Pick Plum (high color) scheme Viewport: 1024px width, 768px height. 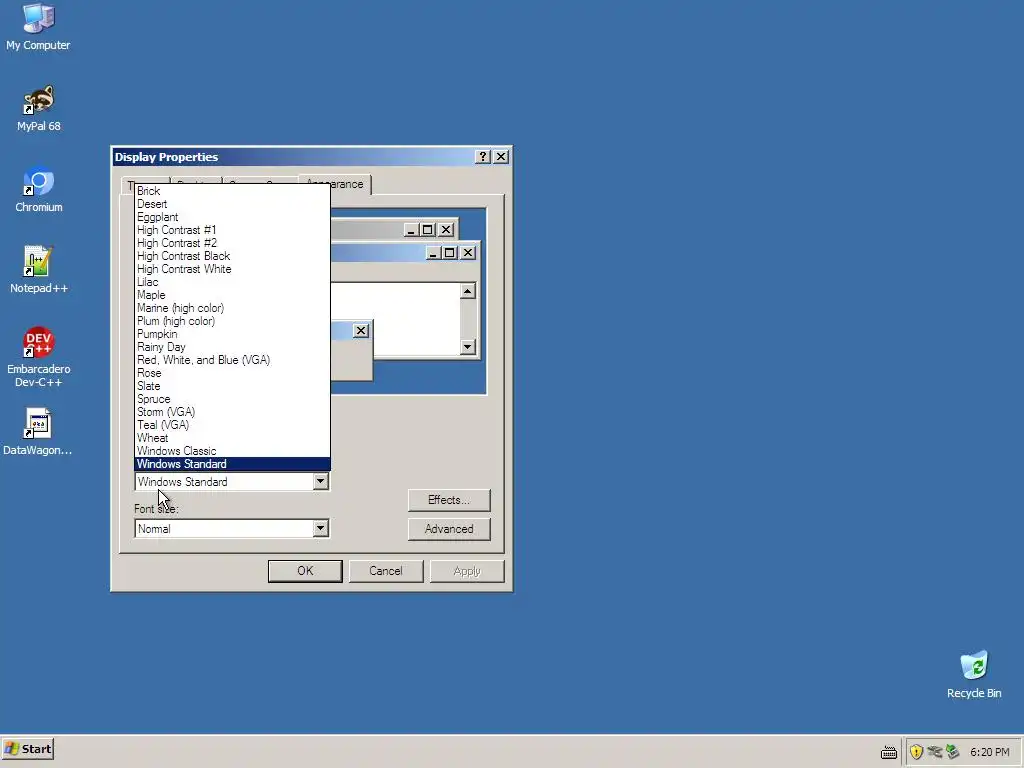(x=232, y=321)
